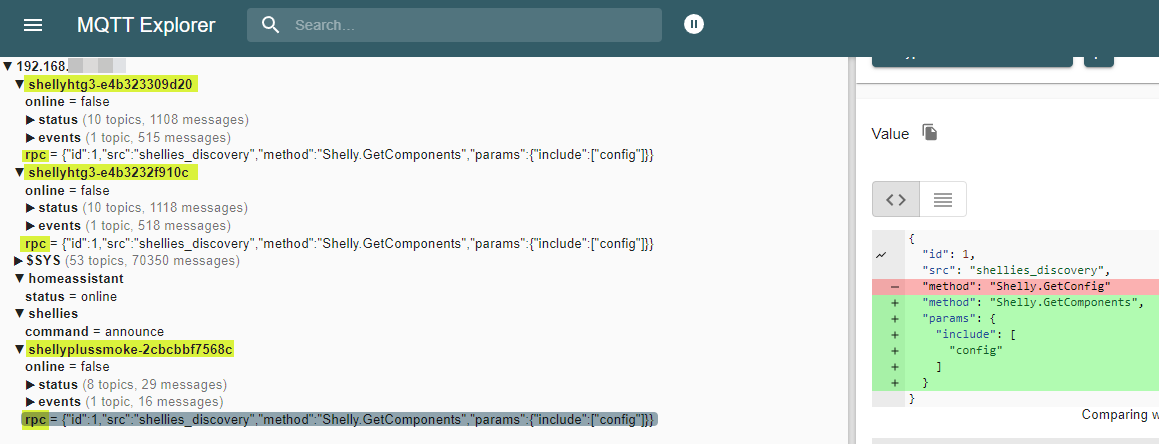Viewport: 1159px width, 444px height.
Task: Expand status under shellyhtg3-e4b323309d20
Action: point(30,120)
